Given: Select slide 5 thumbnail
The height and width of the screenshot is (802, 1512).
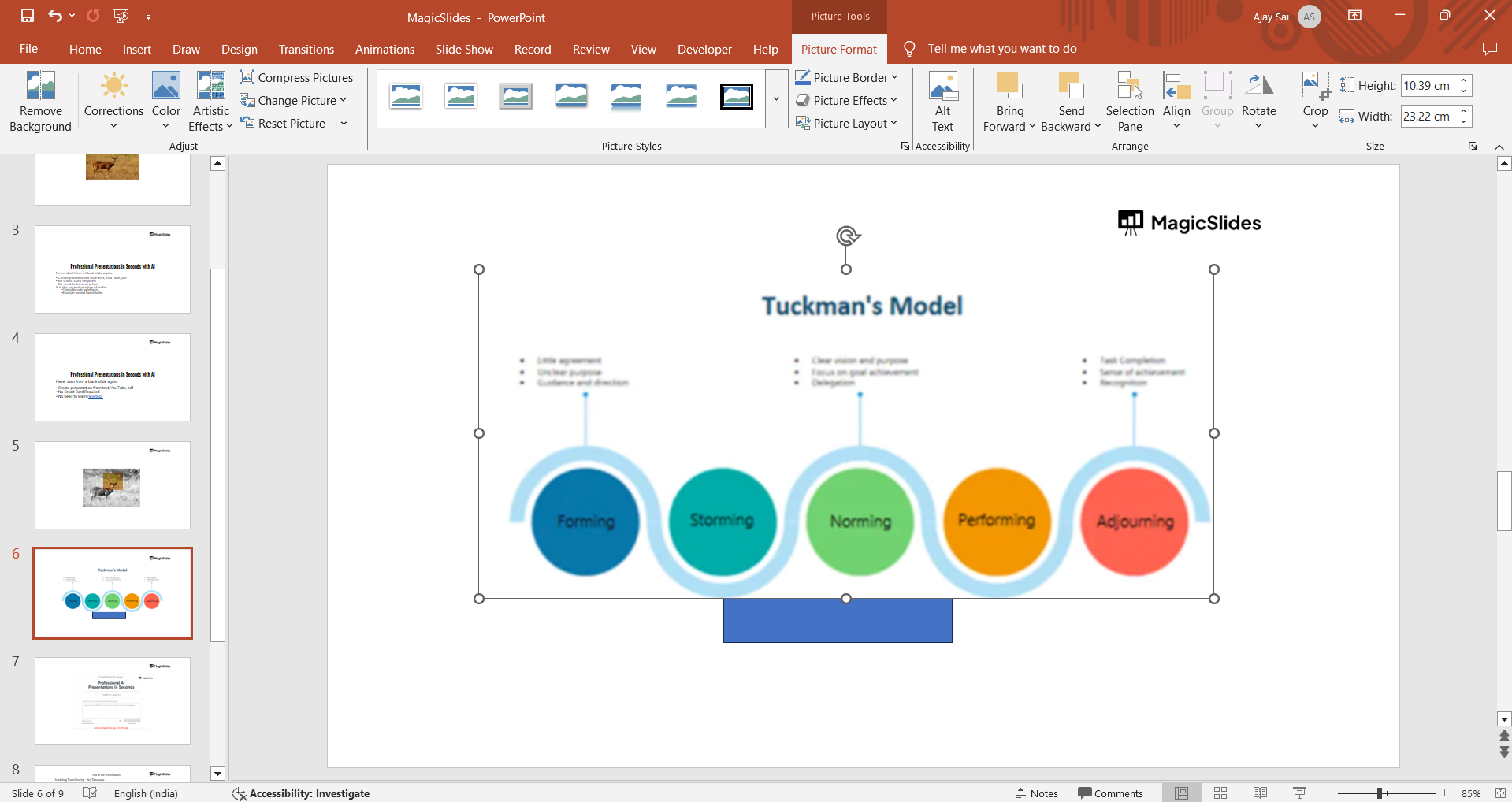Looking at the screenshot, I should 113,485.
